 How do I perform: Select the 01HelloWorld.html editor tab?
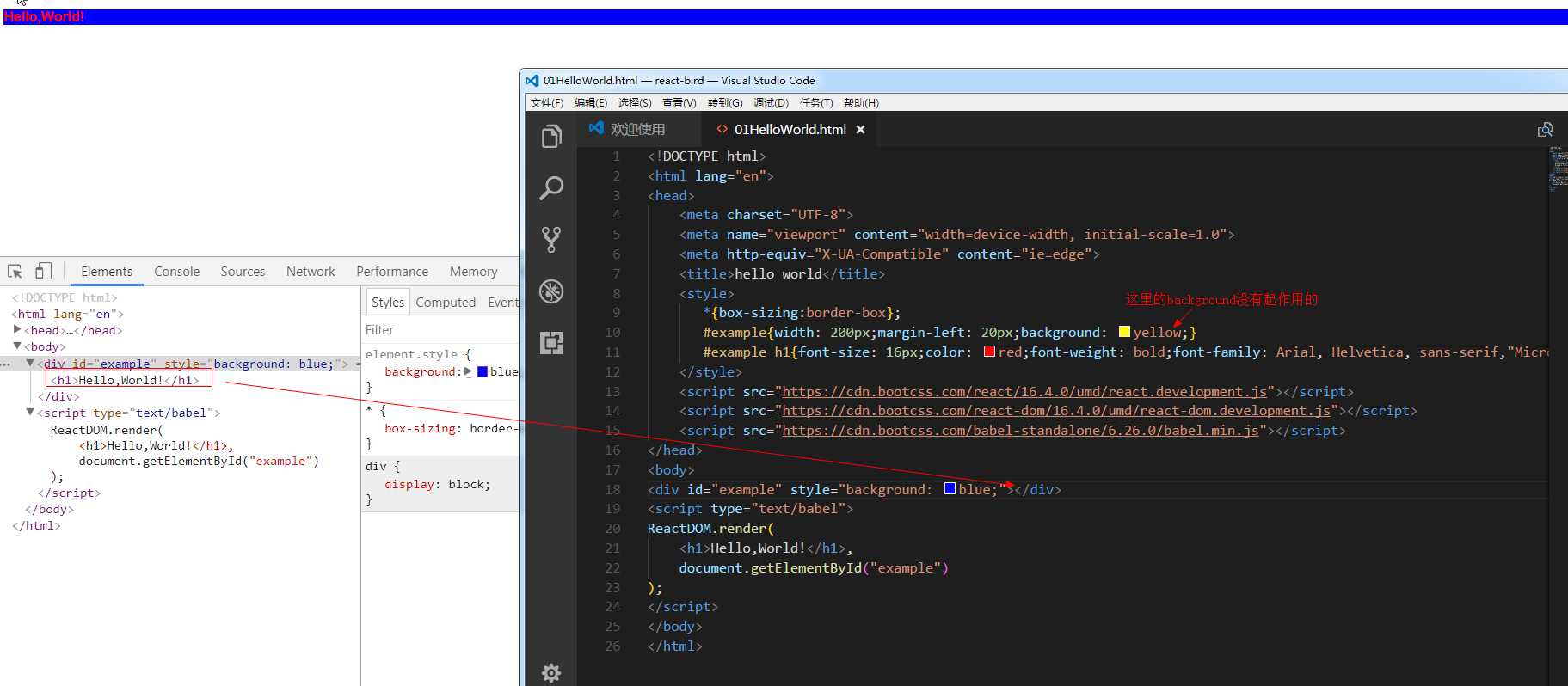(x=790, y=129)
